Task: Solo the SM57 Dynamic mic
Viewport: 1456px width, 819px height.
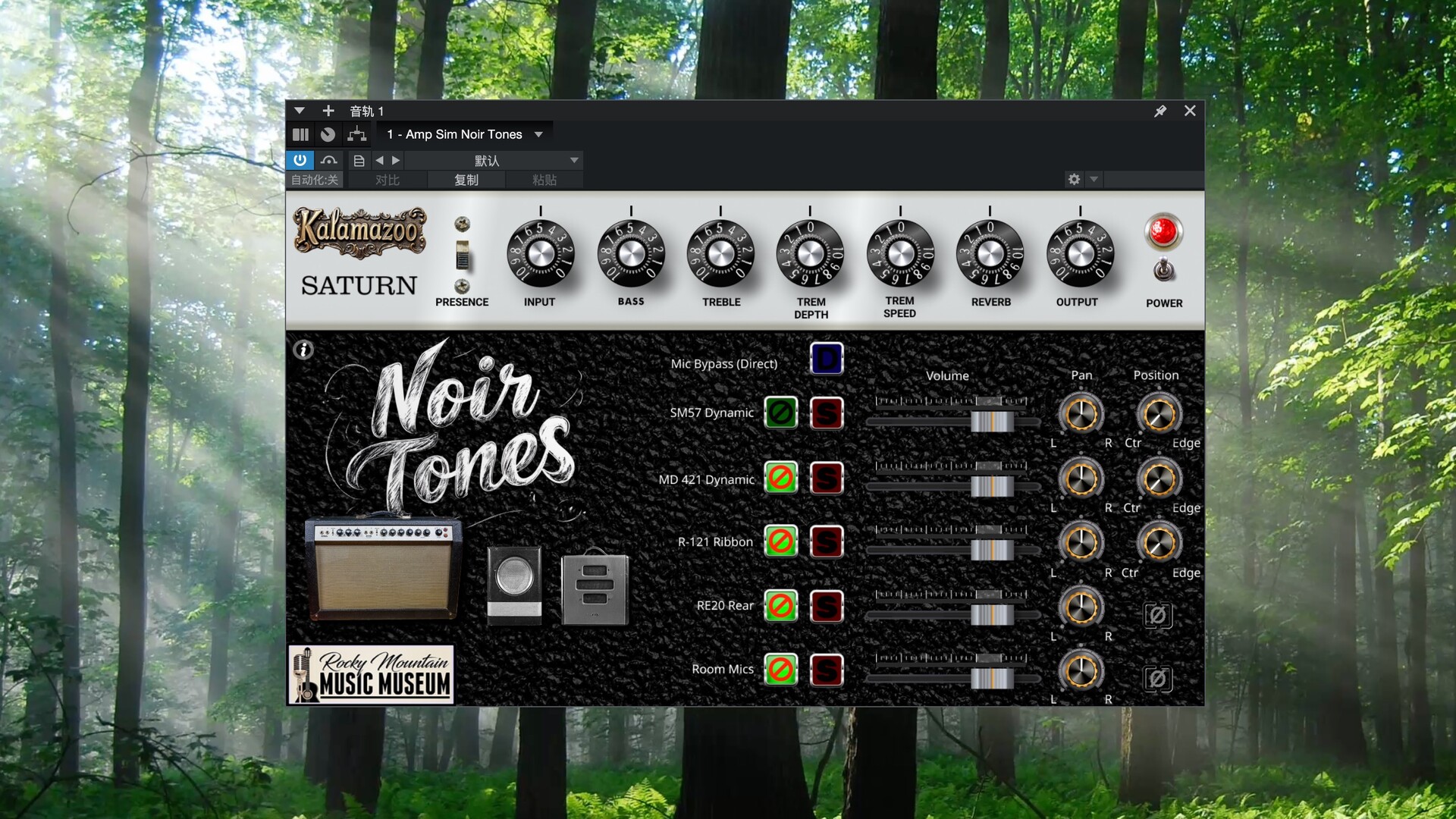Action: pos(827,413)
